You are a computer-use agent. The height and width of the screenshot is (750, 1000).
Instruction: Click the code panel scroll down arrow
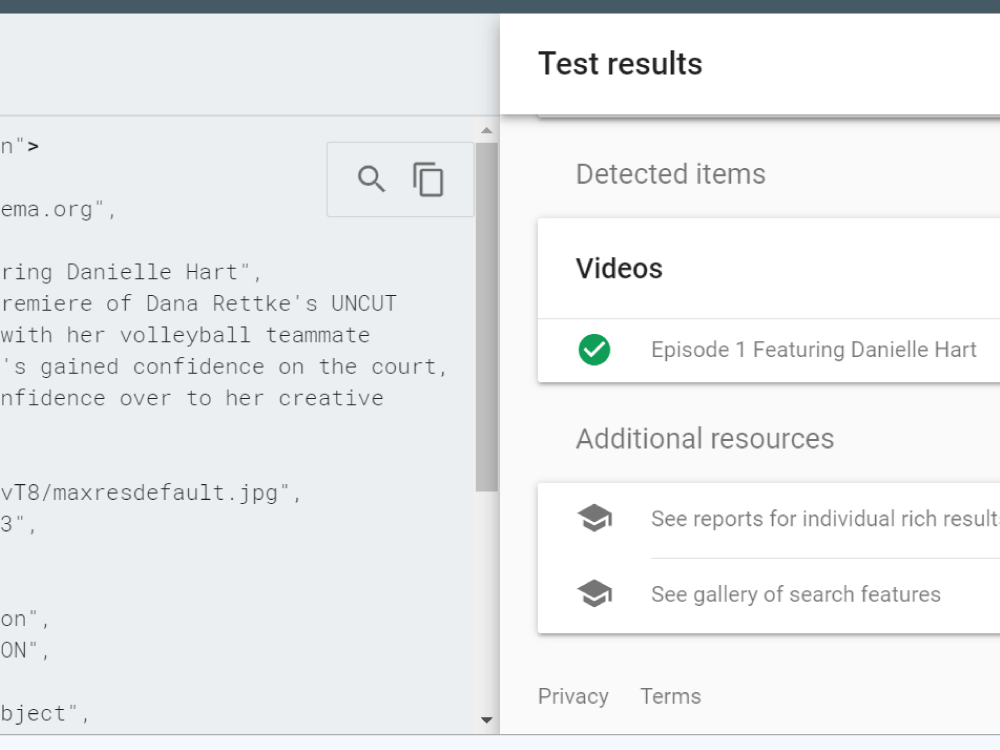click(x=487, y=720)
